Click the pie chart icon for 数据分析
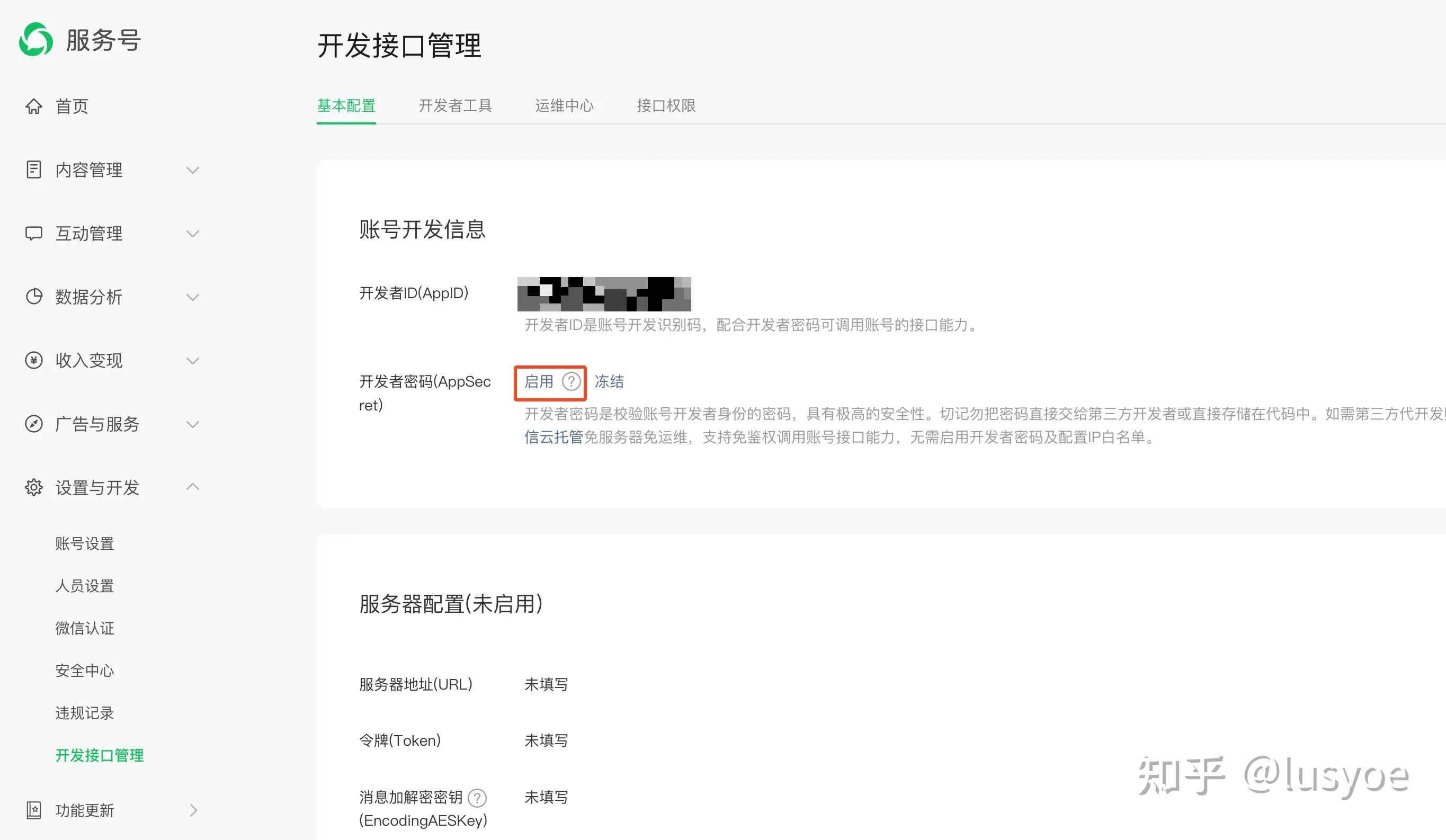The image size is (1446, 840). 34,297
